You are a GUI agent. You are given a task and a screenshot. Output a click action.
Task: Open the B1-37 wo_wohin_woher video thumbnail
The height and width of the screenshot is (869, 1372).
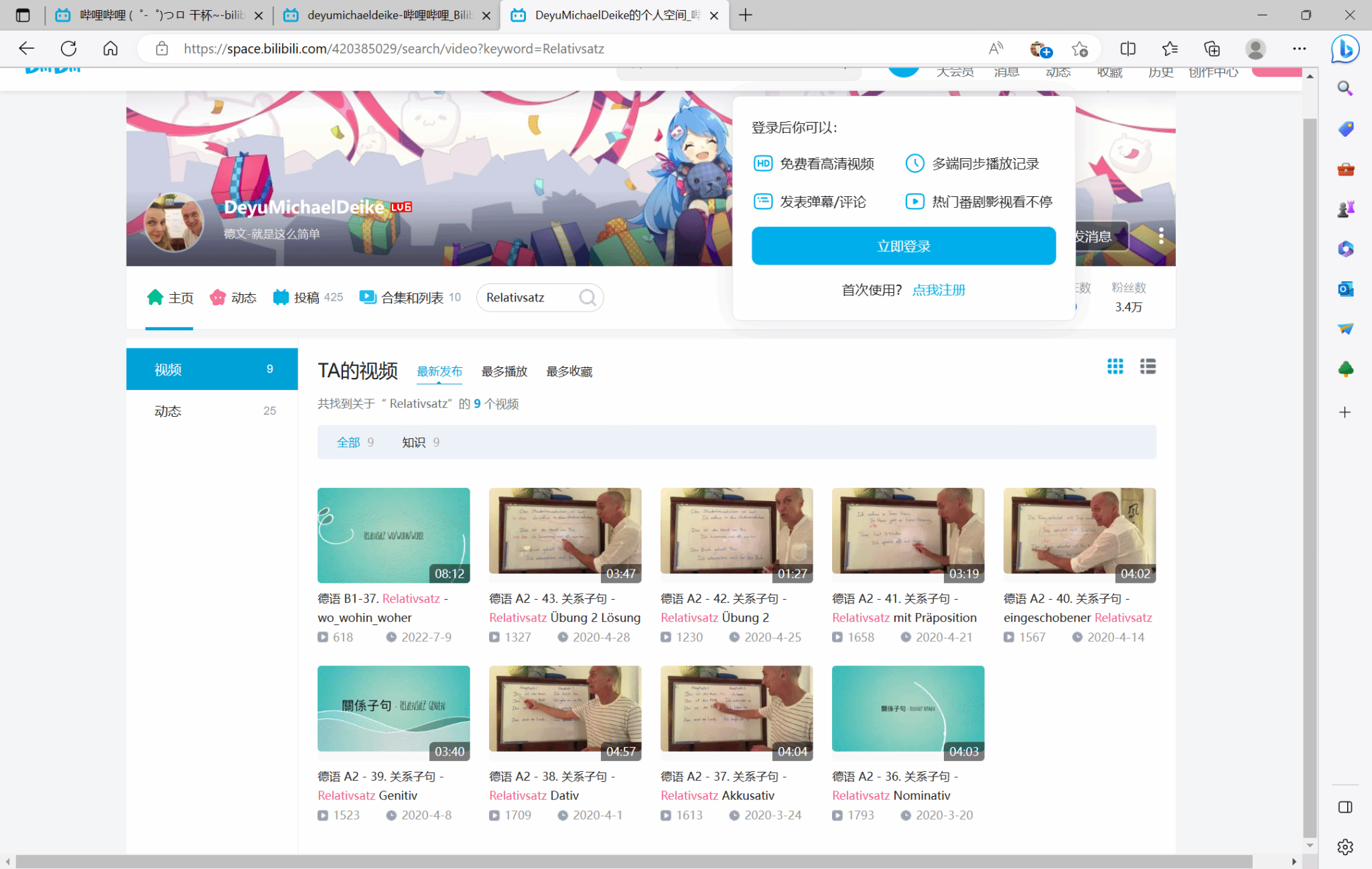[x=393, y=535]
